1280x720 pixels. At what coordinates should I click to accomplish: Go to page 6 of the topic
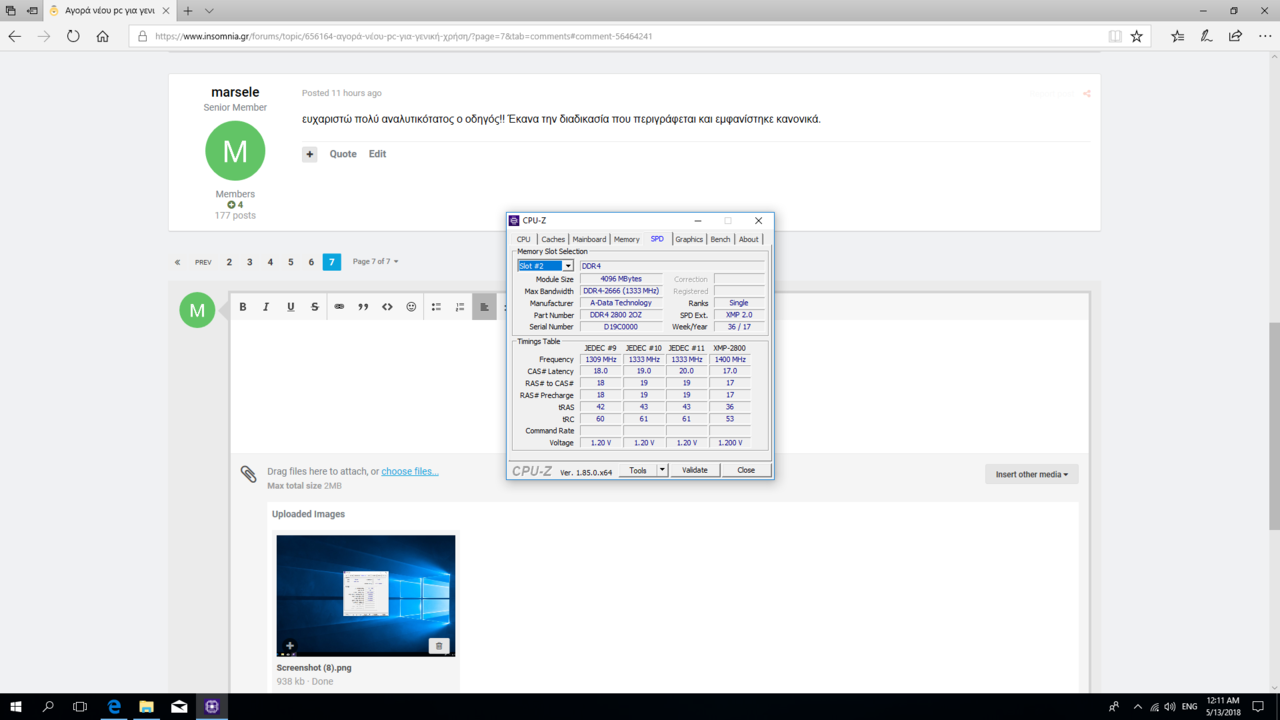(x=311, y=262)
